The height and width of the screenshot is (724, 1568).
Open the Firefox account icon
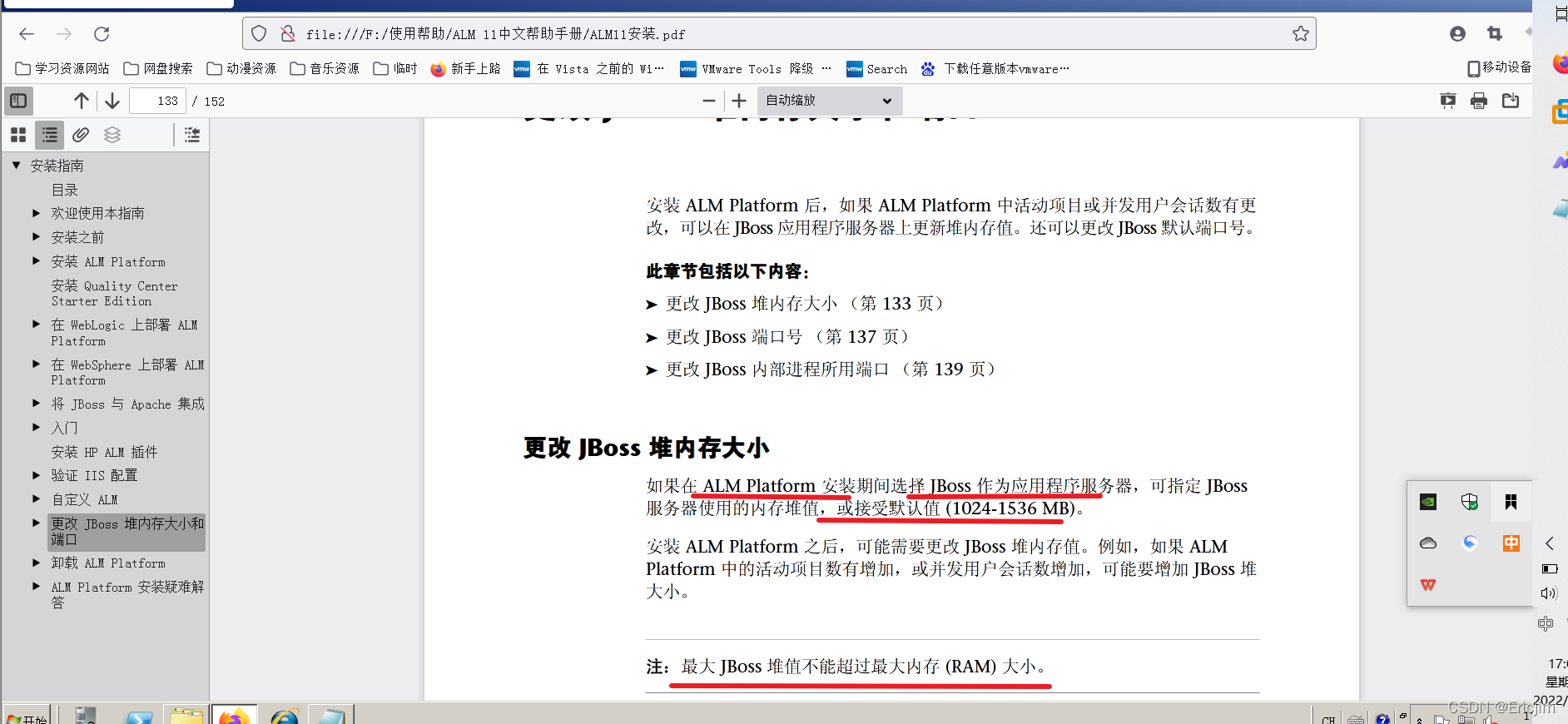point(1457,33)
